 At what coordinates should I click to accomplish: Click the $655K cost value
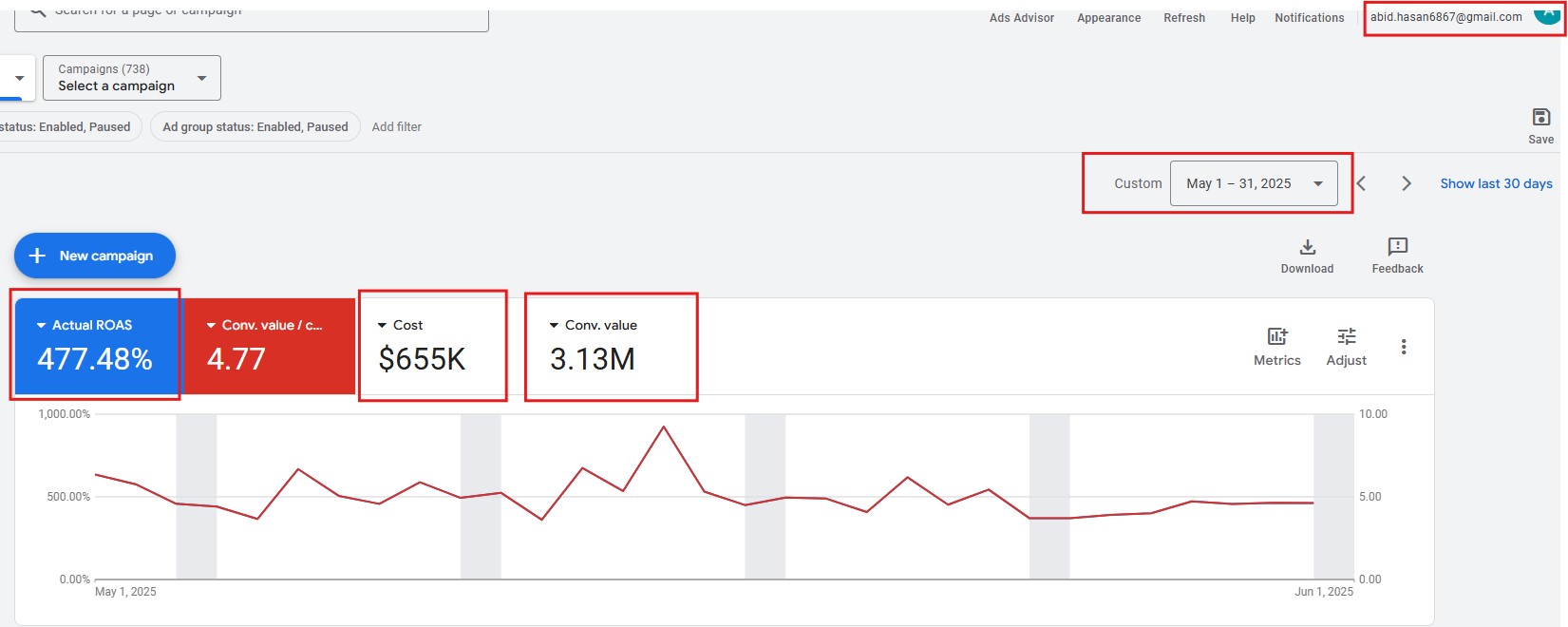coord(422,359)
